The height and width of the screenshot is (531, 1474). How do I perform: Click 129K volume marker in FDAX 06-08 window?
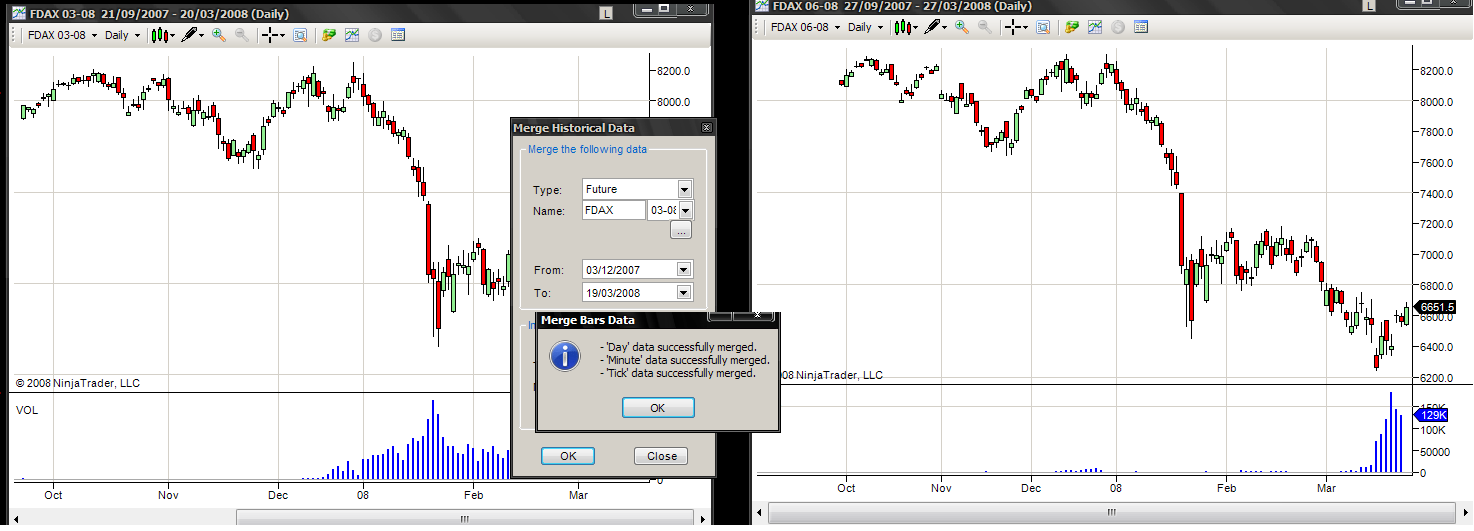tap(1431, 414)
